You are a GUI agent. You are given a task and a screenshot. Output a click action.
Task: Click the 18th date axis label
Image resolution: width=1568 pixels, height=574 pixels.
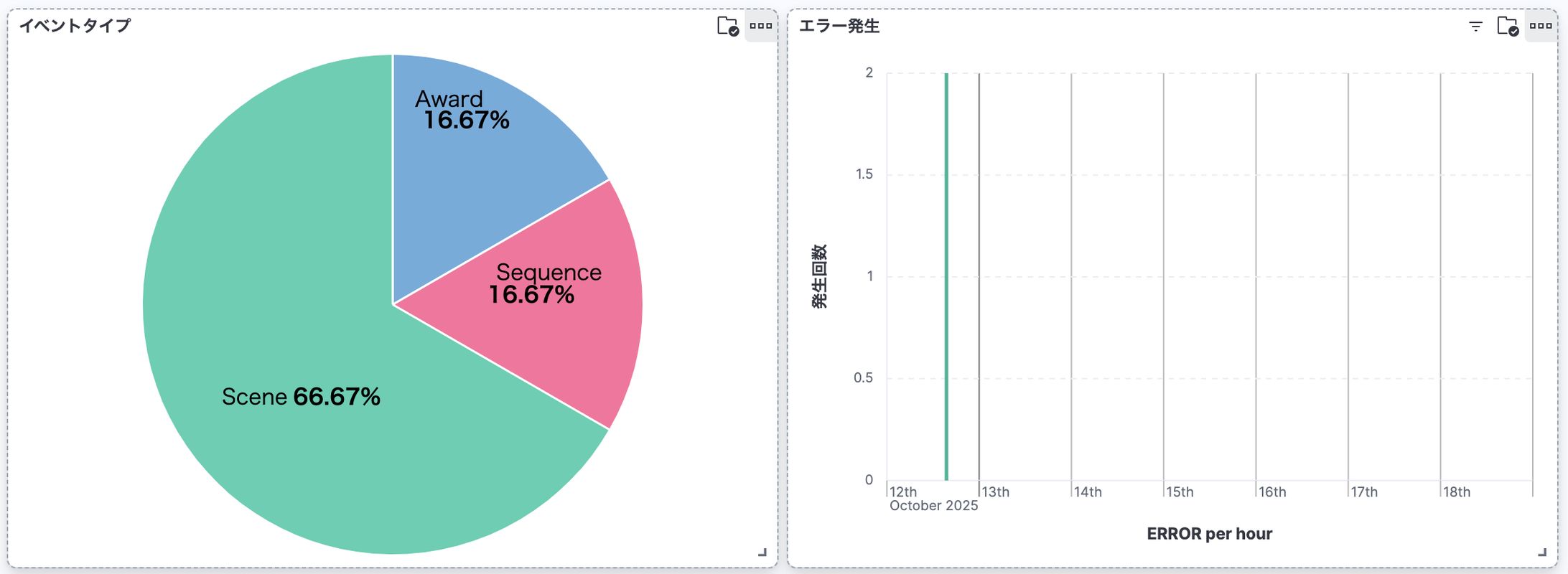pos(1457,492)
